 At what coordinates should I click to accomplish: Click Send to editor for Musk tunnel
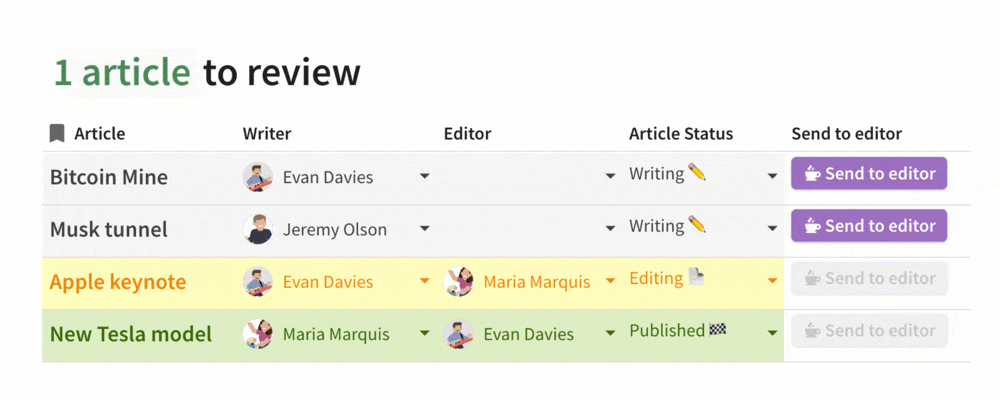[869, 226]
